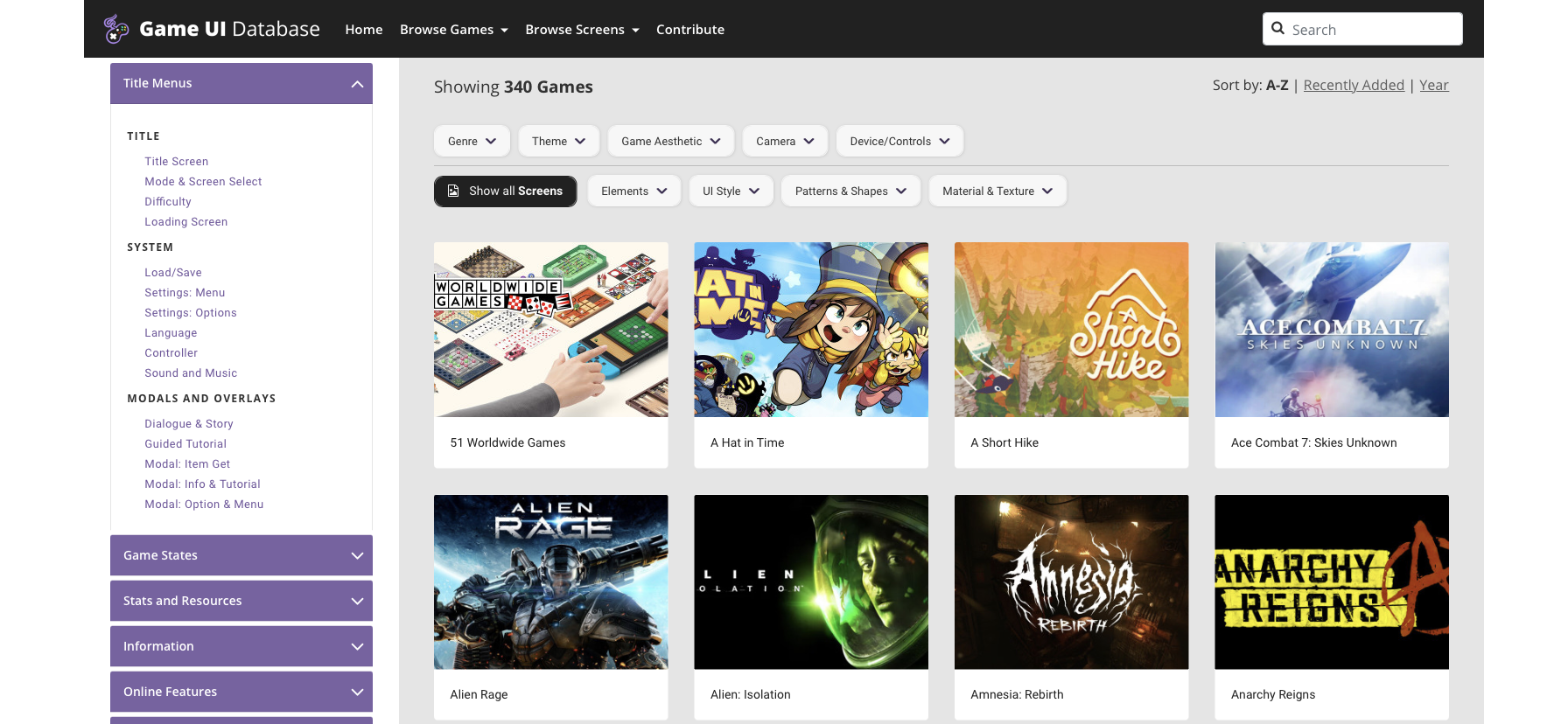This screenshot has height=724, width=1568.
Task: Open the Alien: Isolation game thumbnail
Action: coord(811,582)
